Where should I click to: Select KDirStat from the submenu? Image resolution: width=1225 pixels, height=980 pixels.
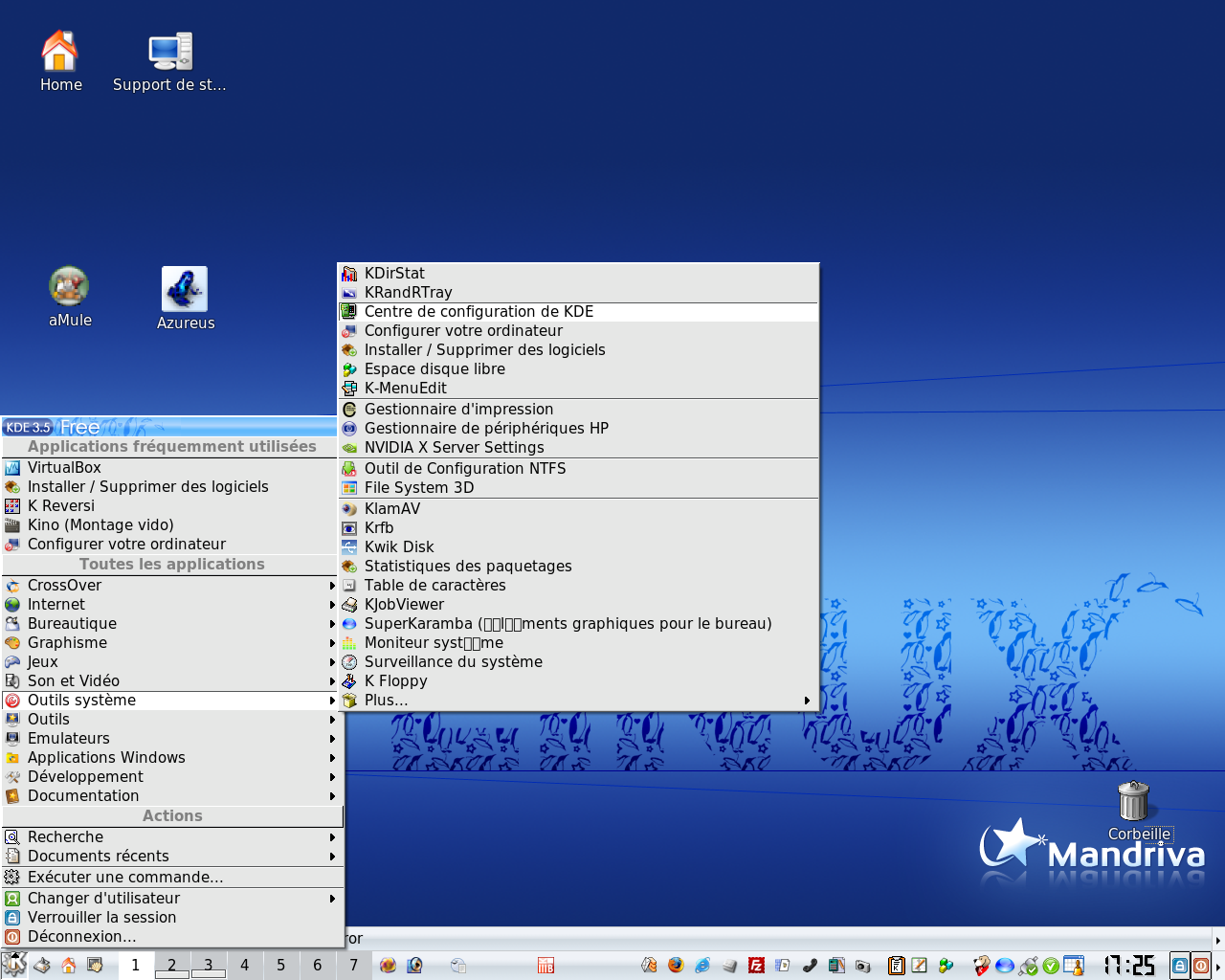578,274
